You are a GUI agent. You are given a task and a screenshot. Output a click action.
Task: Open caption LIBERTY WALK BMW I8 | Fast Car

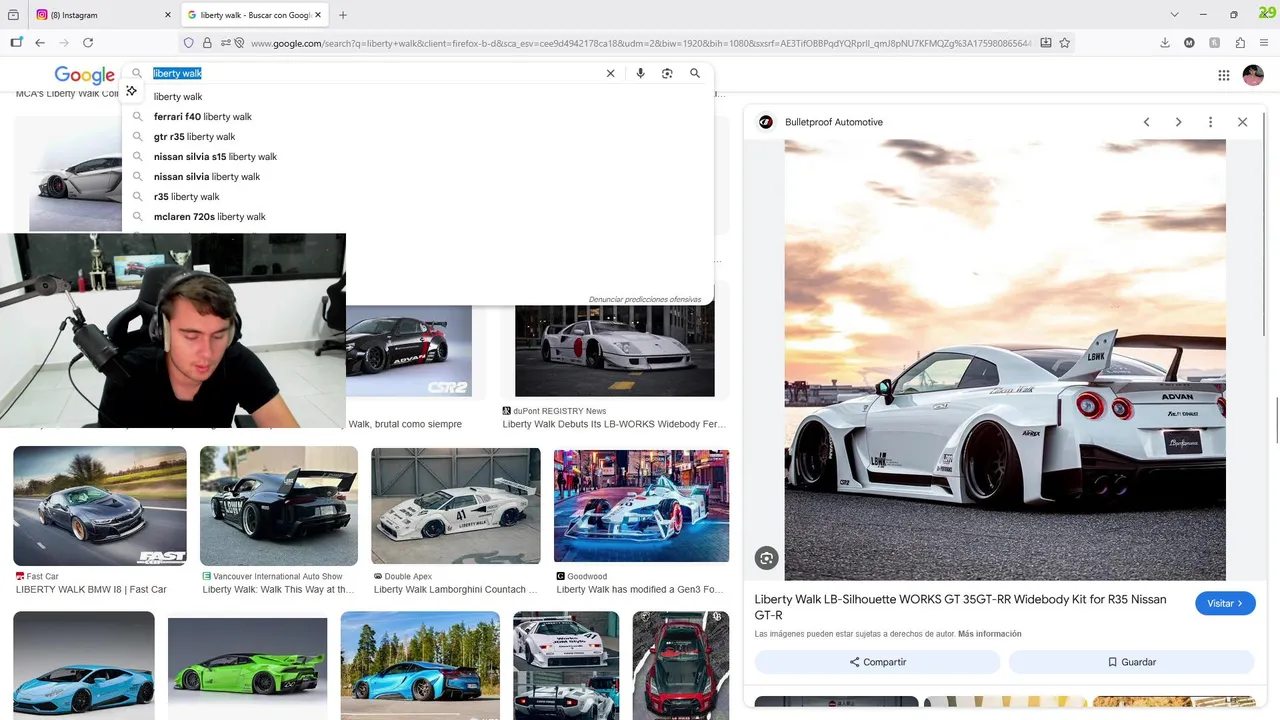point(91,590)
